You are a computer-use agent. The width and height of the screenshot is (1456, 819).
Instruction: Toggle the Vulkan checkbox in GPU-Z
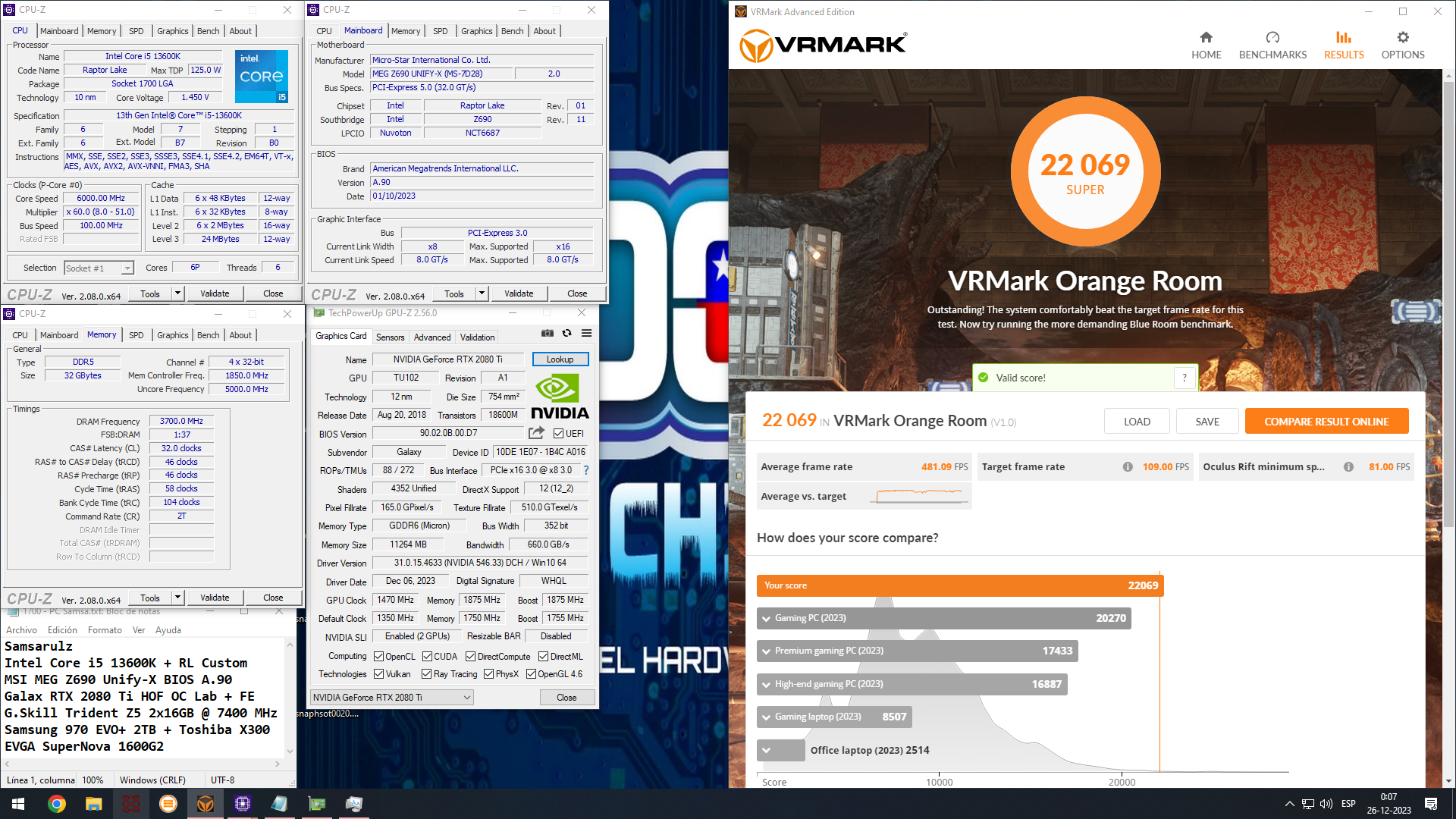378,674
